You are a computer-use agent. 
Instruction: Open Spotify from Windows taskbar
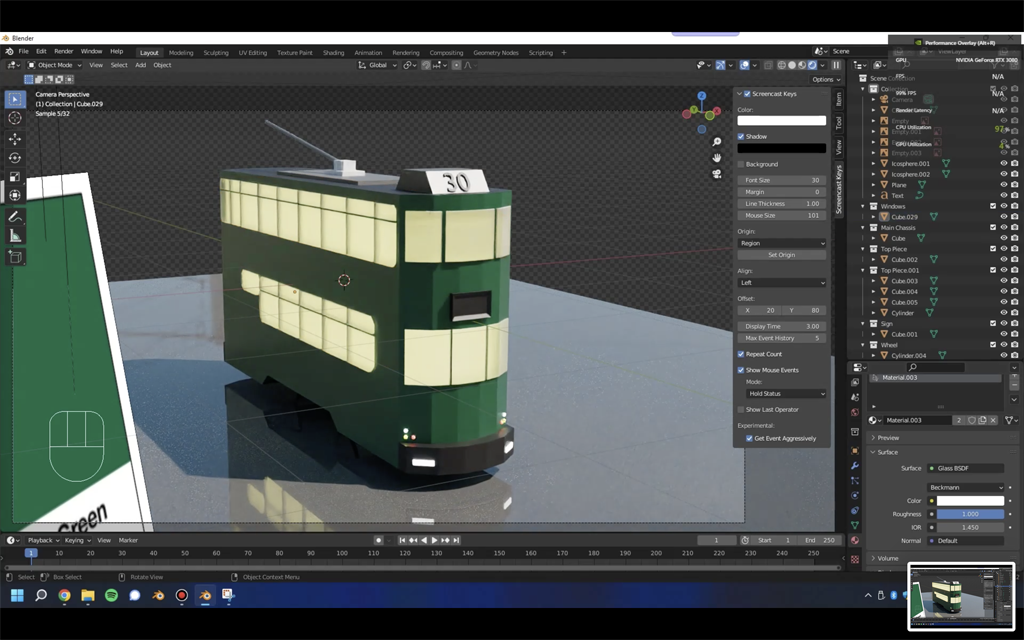111,595
